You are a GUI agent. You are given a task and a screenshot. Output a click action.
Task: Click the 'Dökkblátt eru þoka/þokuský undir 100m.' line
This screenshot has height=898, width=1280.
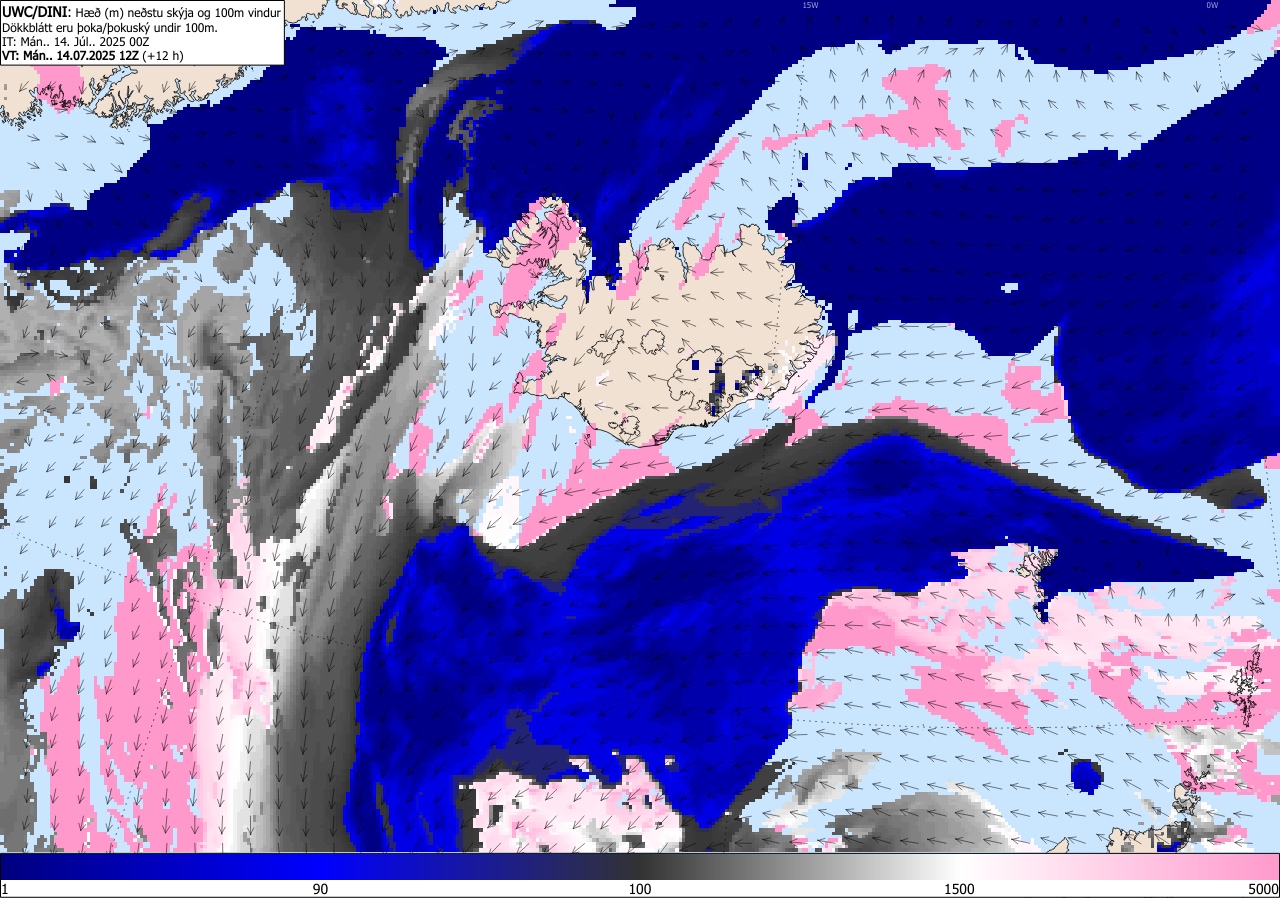click(110, 27)
